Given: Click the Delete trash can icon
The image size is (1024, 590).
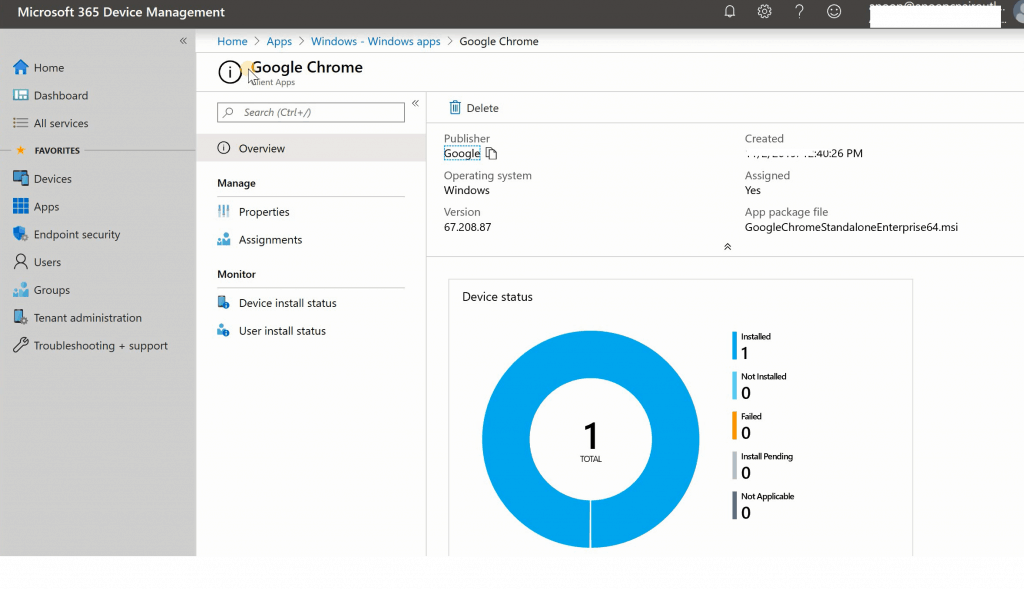Looking at the screenshot, I should point(455,108).
